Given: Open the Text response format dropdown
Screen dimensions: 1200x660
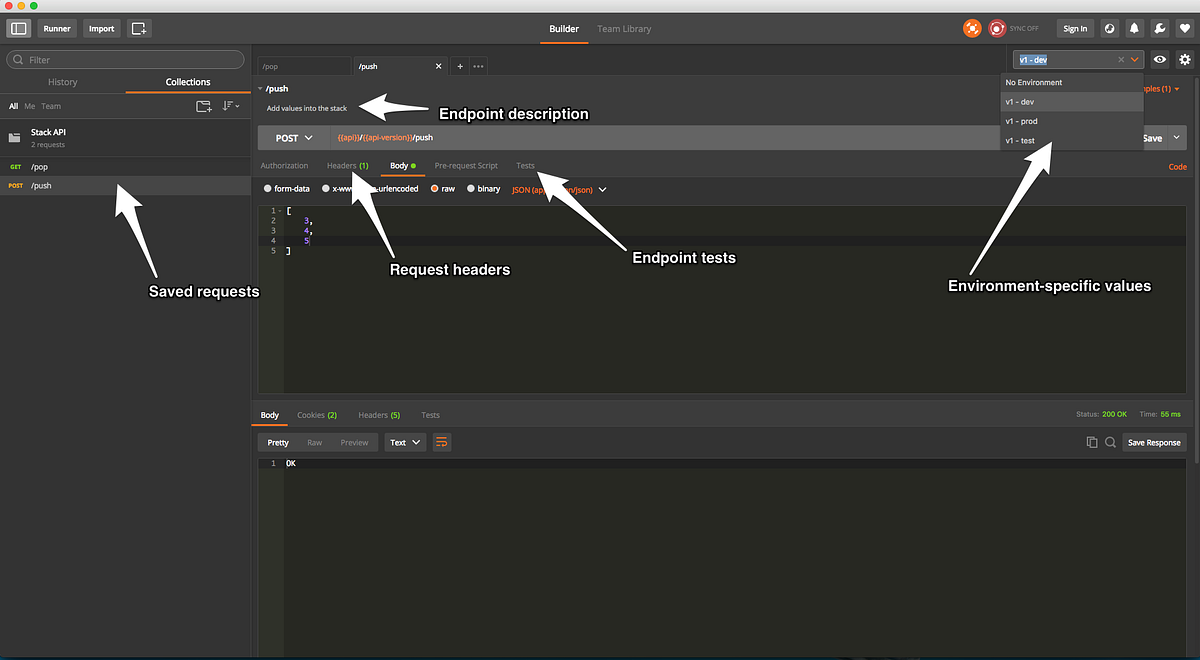Looking at the screenshot, I should pyautogui.click(x=404, y=441).
